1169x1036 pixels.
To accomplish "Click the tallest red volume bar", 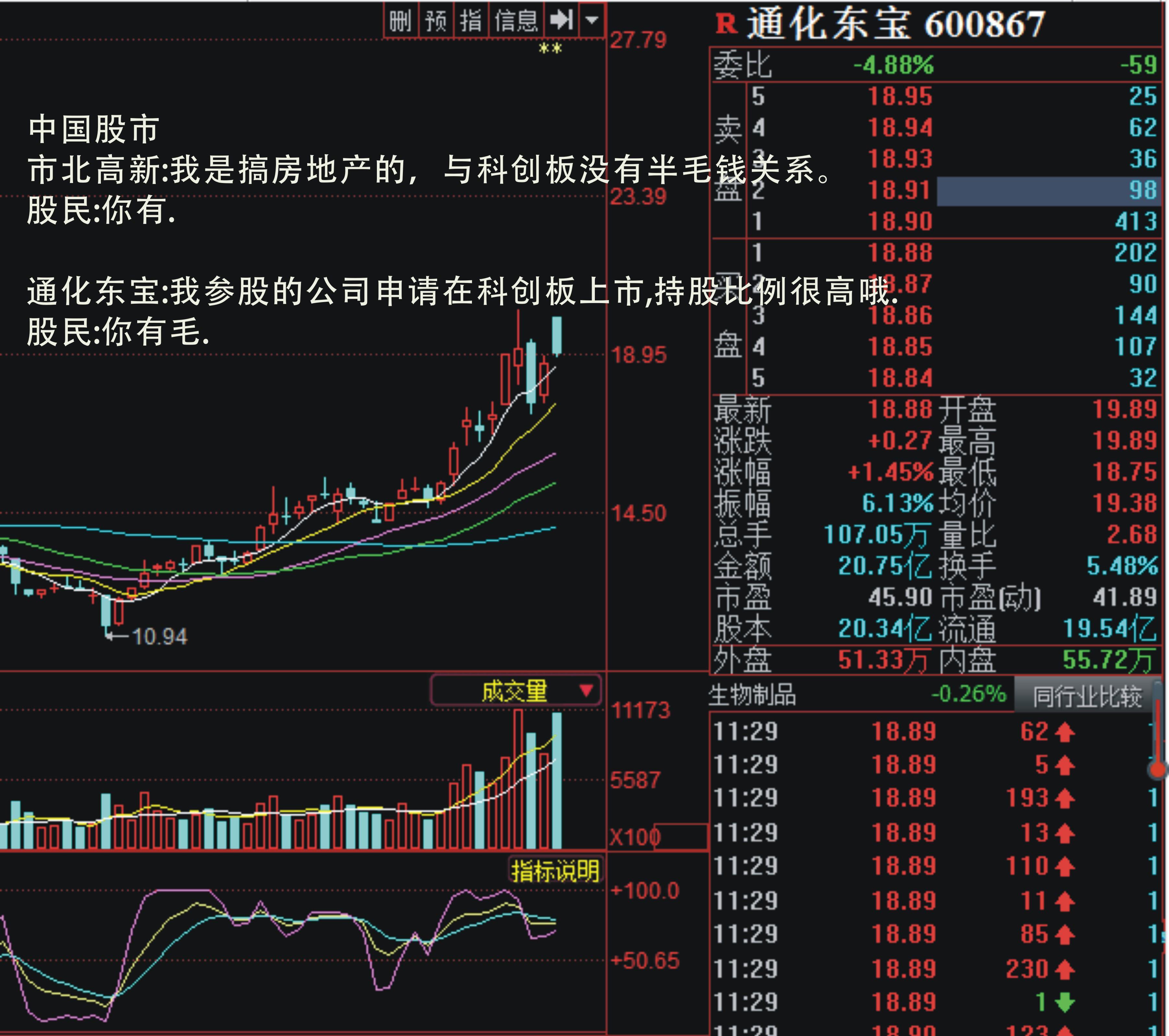I will pyautogui.click(x=518, y=779).
